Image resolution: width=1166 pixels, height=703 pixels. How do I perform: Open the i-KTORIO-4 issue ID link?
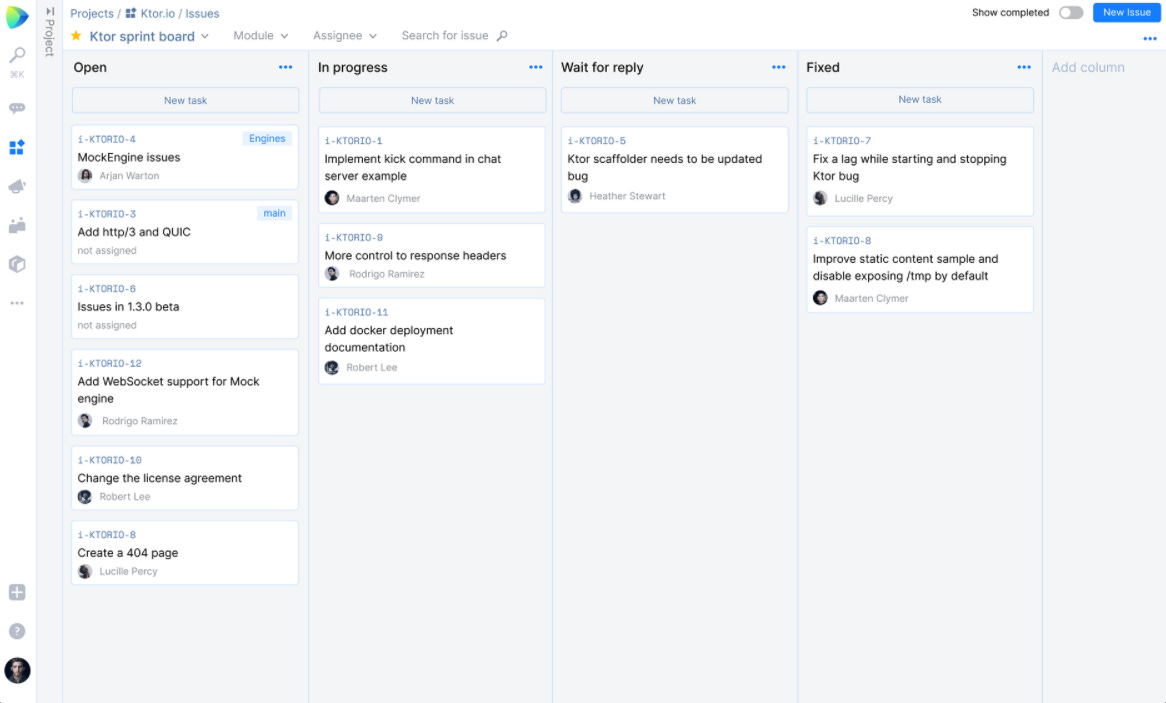point(106,139)
